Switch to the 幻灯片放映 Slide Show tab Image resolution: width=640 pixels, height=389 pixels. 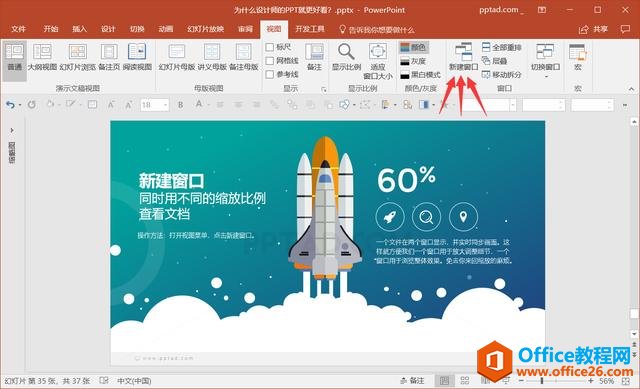(x=206, y=29)
